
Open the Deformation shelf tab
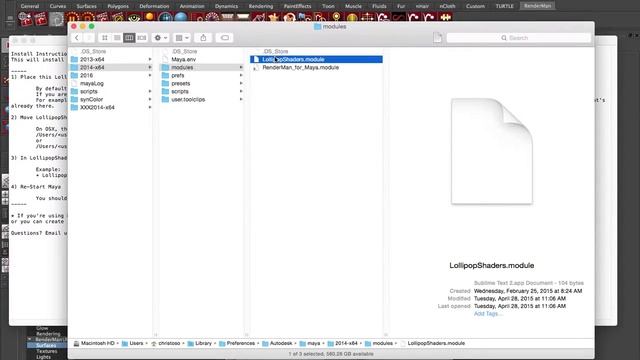click(154, 6)
